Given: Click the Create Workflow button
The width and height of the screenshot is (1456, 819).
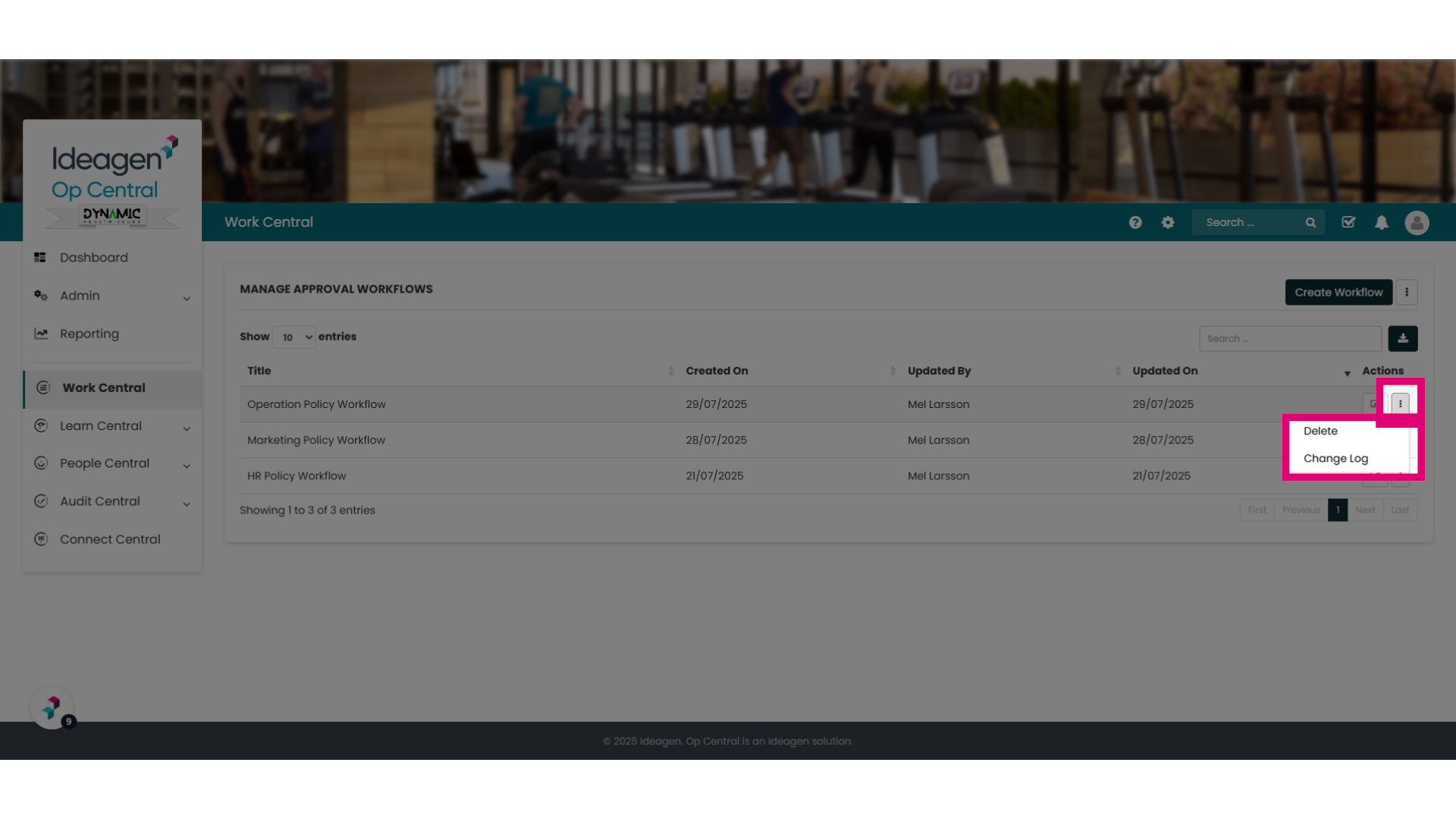Looking at the screenshot, I should (x=1338, y=292).
